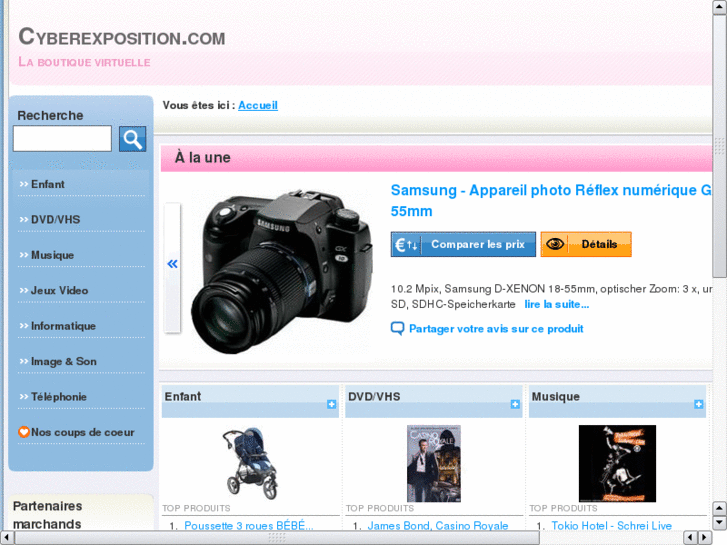Image resolution: width=727 pixels, height=545 pixels.
Task: Click the Accueil breadcrumb link
Action: pyautogui.click(x=258, y=105)
